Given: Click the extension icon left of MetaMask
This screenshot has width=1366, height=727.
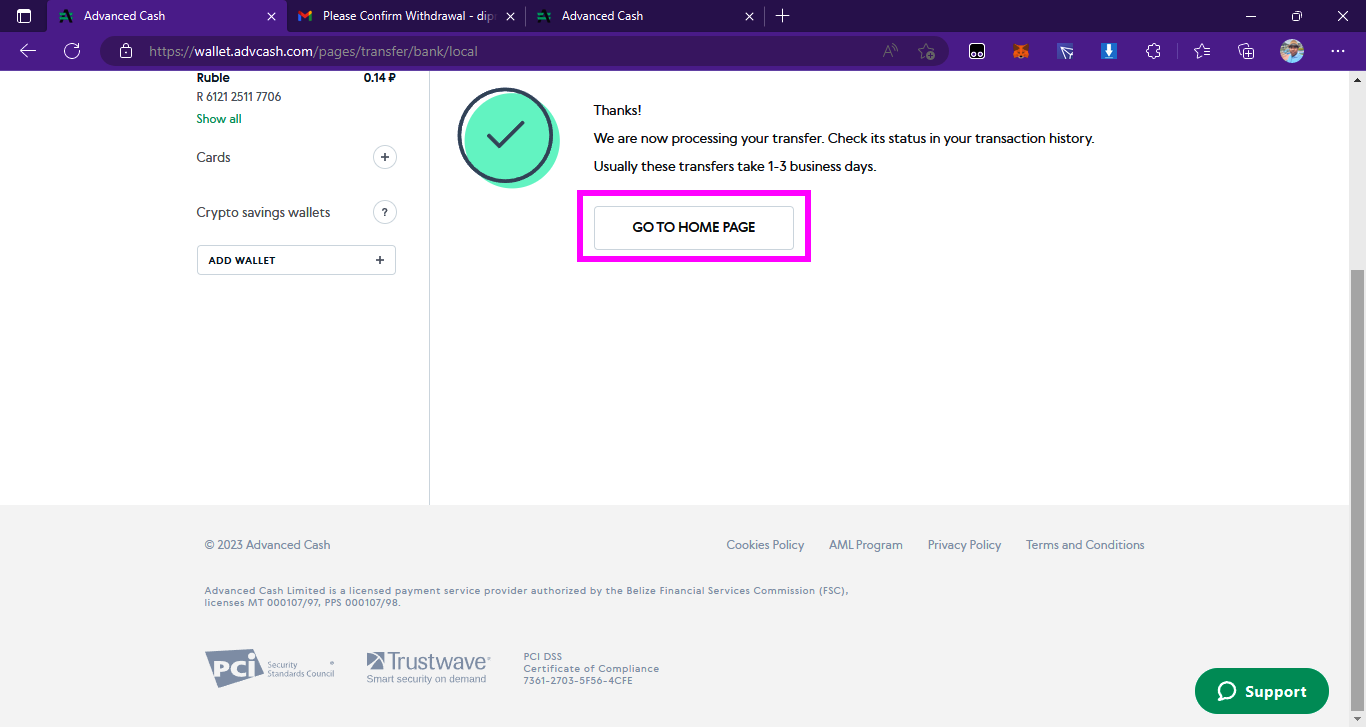Looking at the screenshot, I should tap(977, 51).
